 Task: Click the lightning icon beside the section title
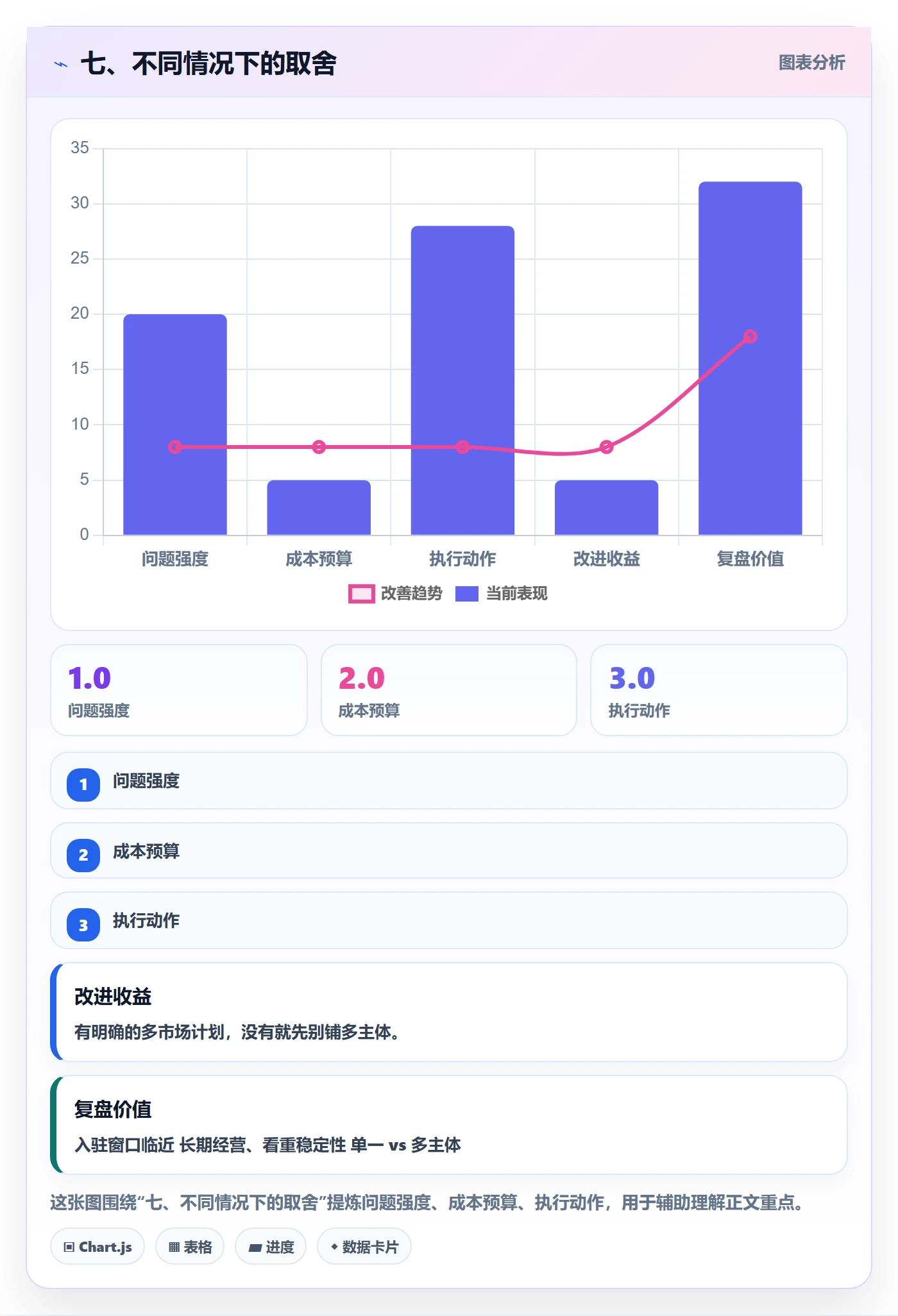click(x=61, y=64)
